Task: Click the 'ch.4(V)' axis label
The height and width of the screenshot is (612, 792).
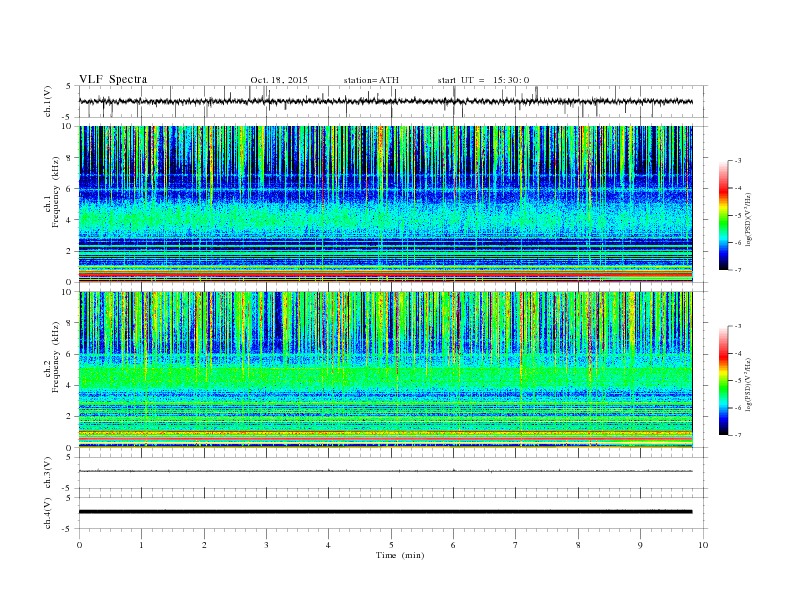Action: pyautogui.click(x=48, y=513)
